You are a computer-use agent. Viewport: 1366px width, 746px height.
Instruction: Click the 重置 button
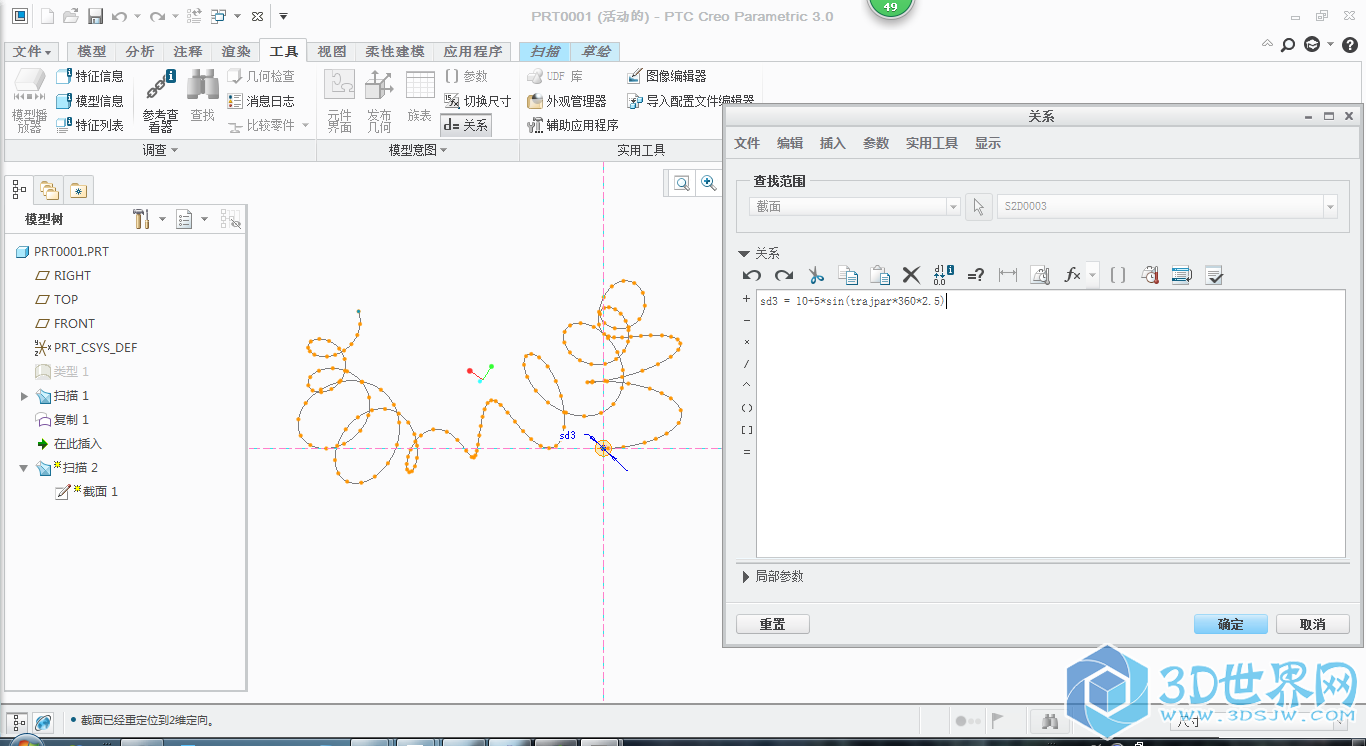[x=772, y=624]
